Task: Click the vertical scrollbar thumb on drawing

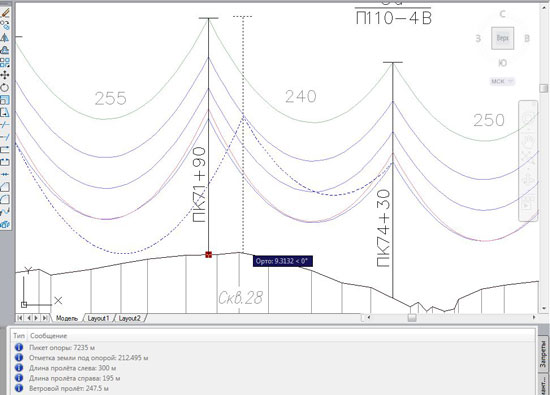Action: click(x=544, y=88)
